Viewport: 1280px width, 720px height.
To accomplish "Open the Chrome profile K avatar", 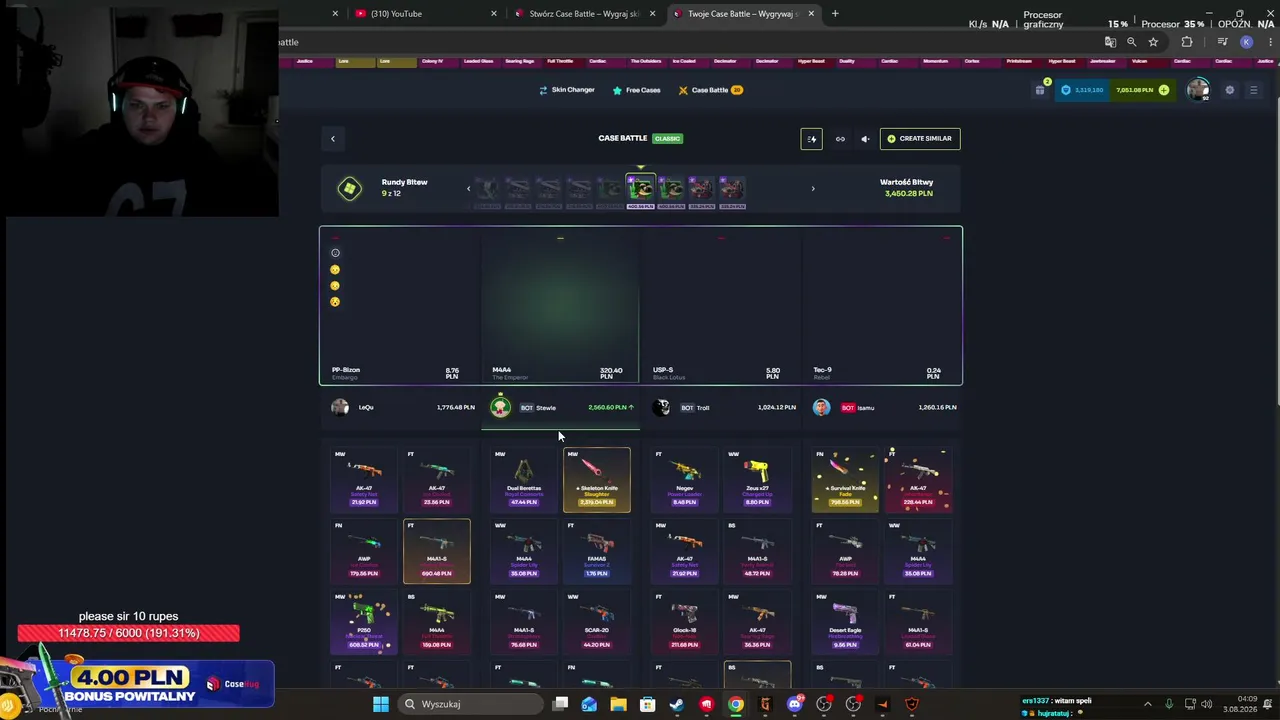I will (1246, 42).
